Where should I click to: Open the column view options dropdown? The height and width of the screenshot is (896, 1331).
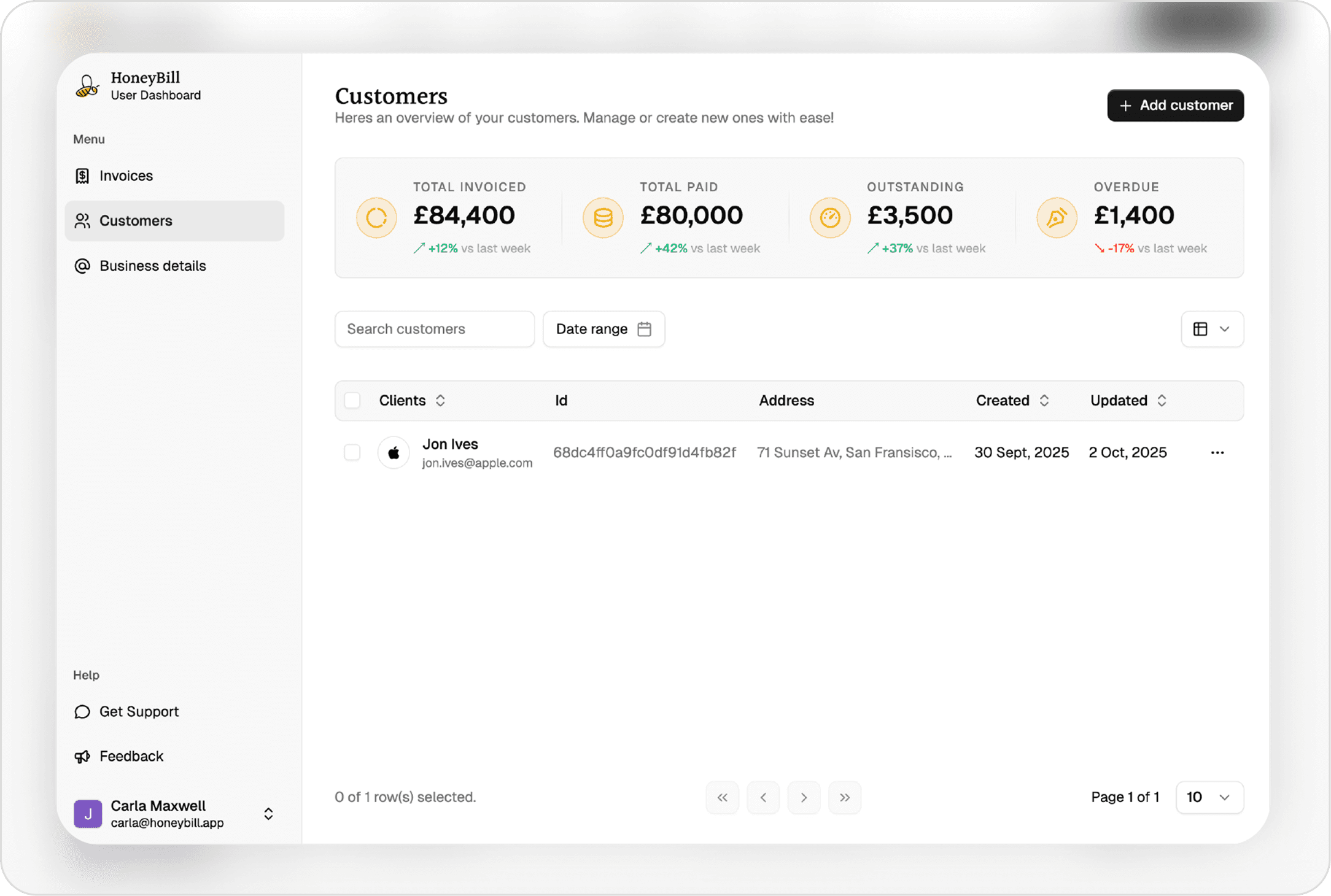1212,329
